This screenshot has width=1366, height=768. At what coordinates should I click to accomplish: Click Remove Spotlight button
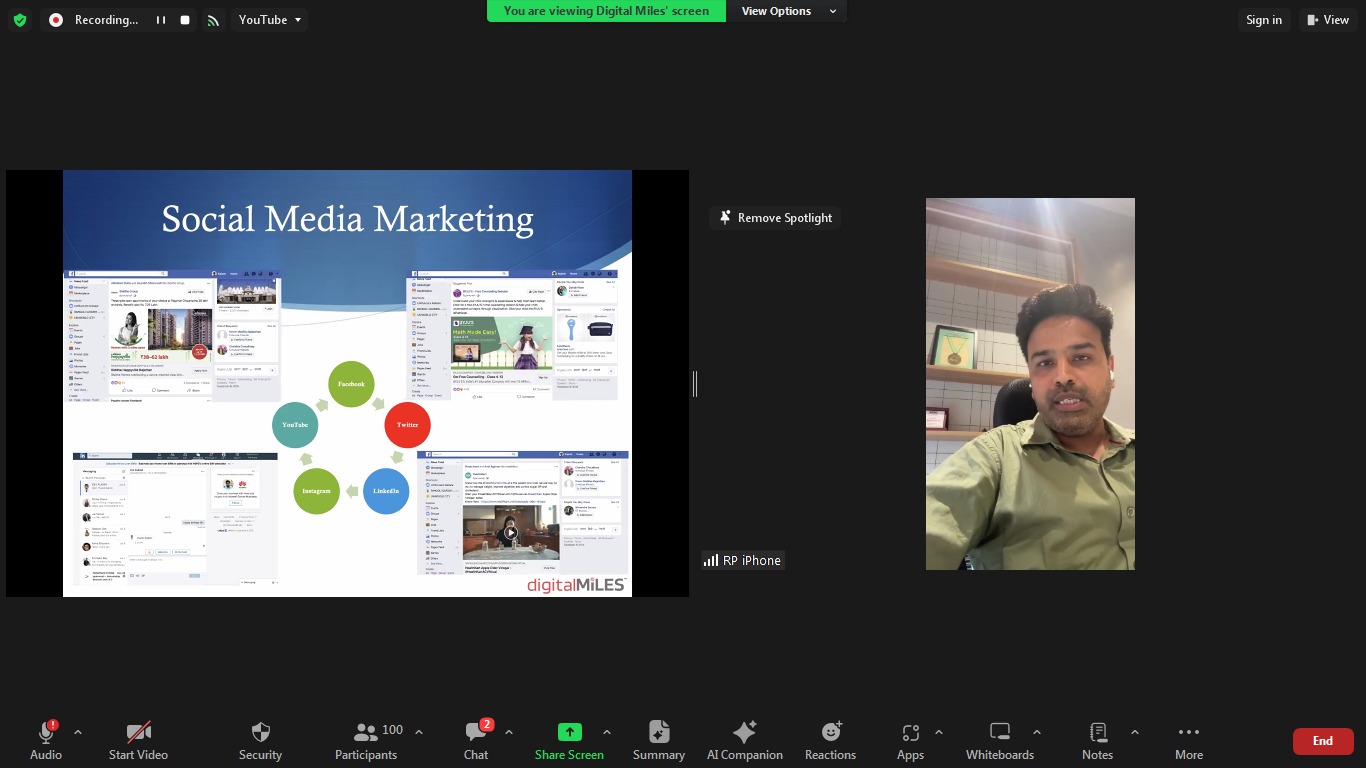tap(775, 218)
